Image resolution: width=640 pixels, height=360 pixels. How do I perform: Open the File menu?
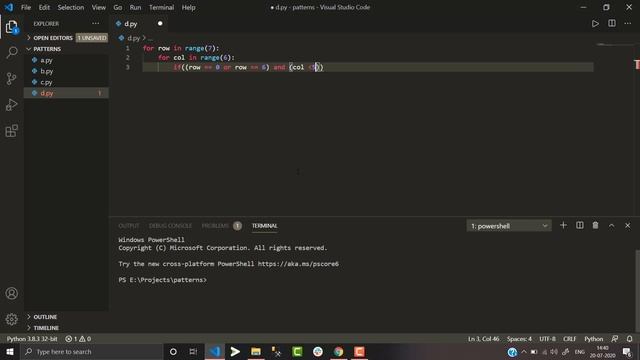click(26, 7)
